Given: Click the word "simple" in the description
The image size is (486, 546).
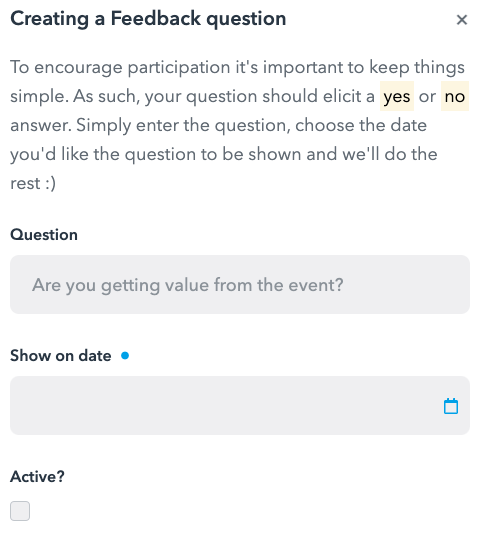Looking at the screenshot, I should (x=38, y=96).
